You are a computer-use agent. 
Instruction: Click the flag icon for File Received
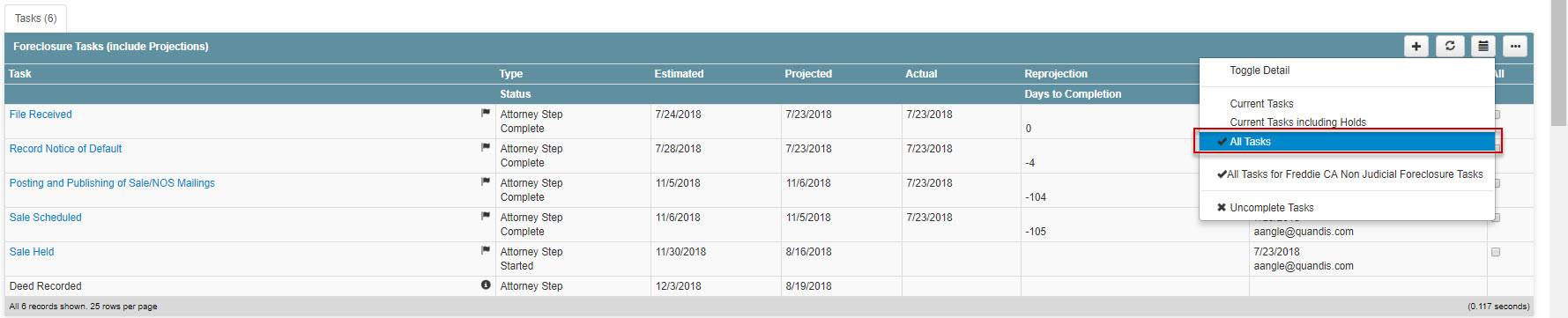486,113
